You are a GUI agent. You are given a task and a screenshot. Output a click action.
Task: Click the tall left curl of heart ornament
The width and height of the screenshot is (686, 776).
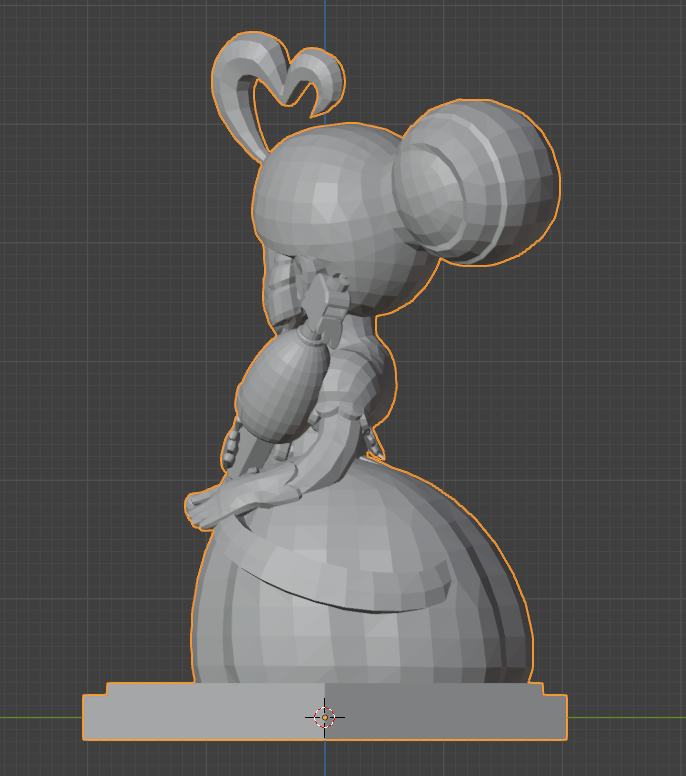click(238, 80)
